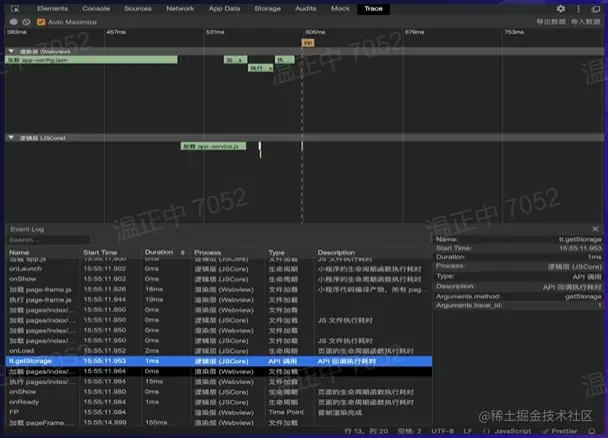The height and width of the screenshot is (438, 608).
Task: Click the Start Time column header
Action: pyautogui.click(x=100, y=252)
